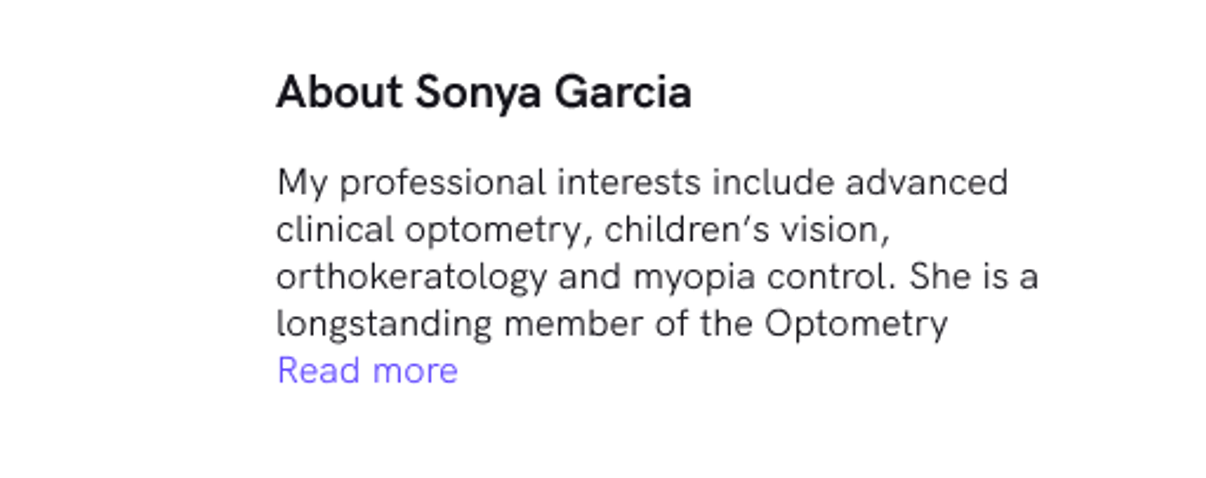Click the Read more link
Image resolution: width=1206 pixels, height=478 pixels.
tap(367, 371)
